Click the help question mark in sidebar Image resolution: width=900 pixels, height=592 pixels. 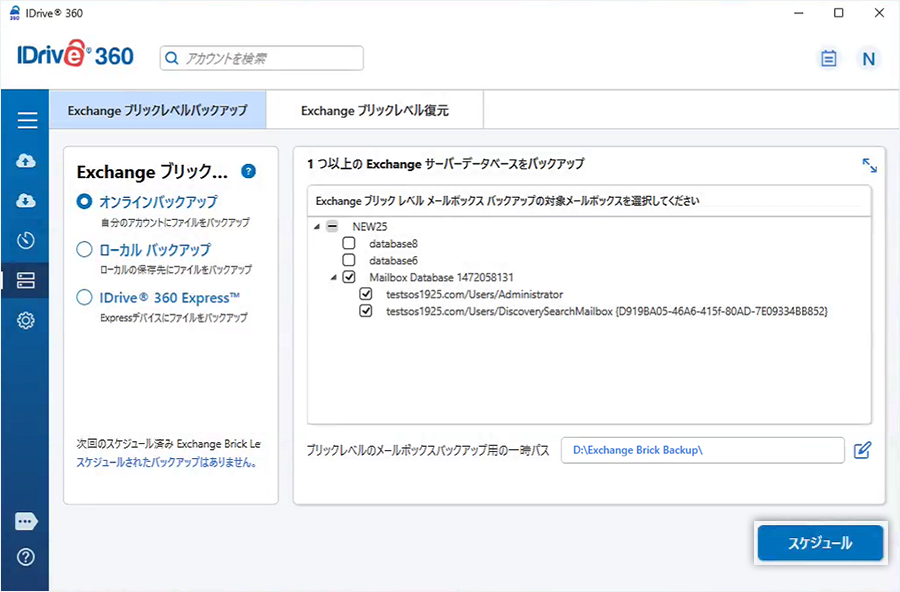click(27, 557)
